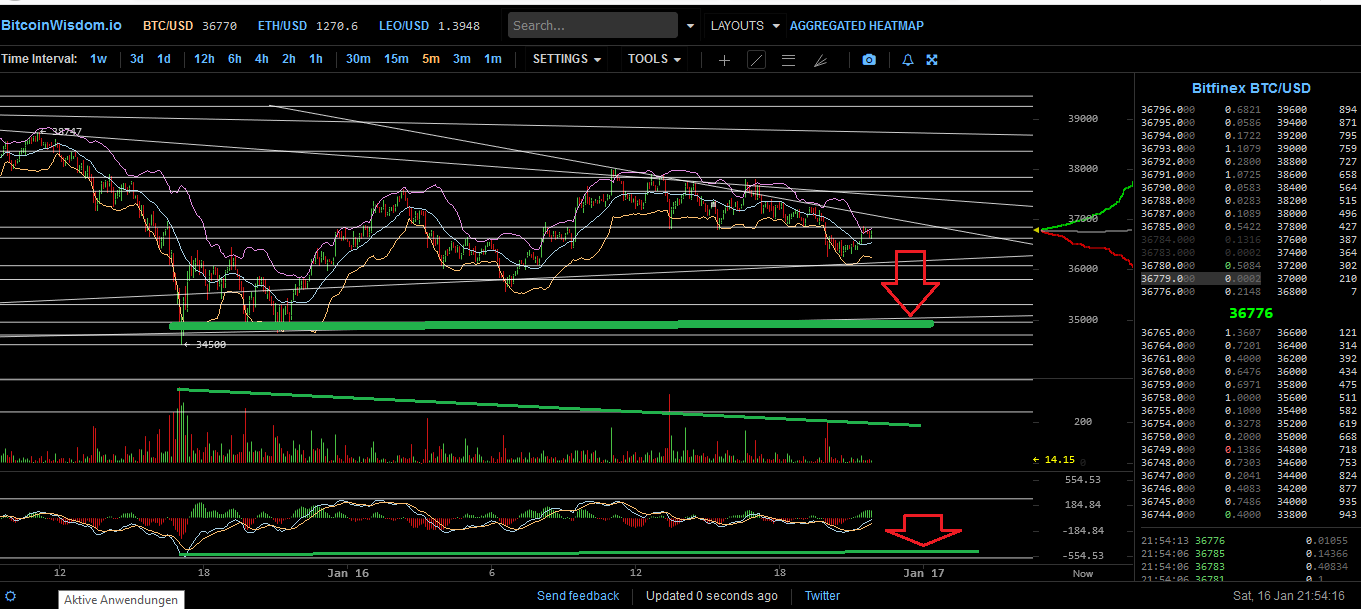This screenshot has height=609, width=1361.
Task: Set time interval to 6h
Action: (234, 59)
